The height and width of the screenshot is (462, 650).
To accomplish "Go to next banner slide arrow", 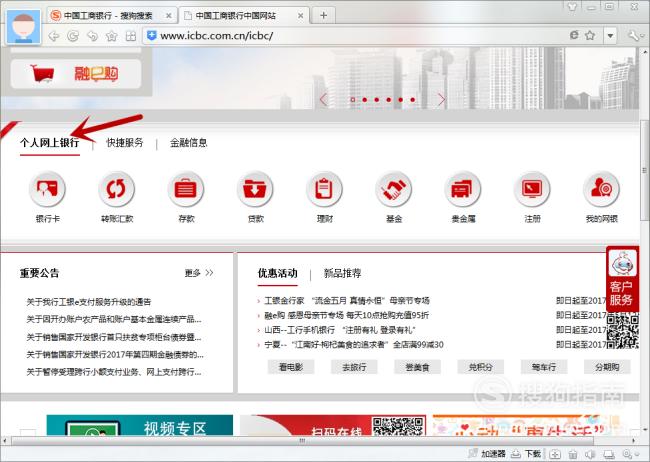I will tap(441, 100).
